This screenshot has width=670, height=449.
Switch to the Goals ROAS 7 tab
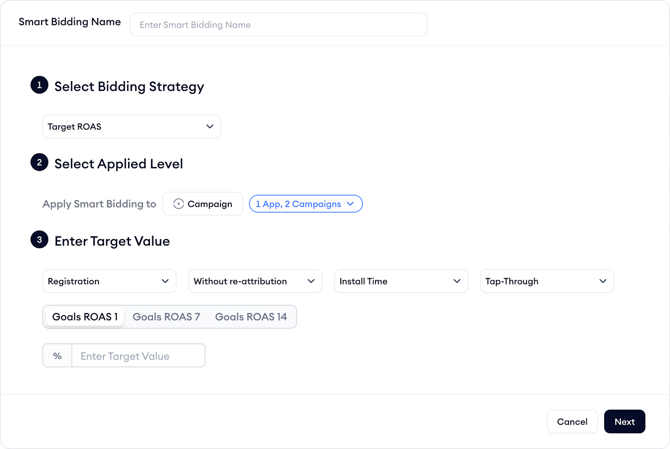166,317
